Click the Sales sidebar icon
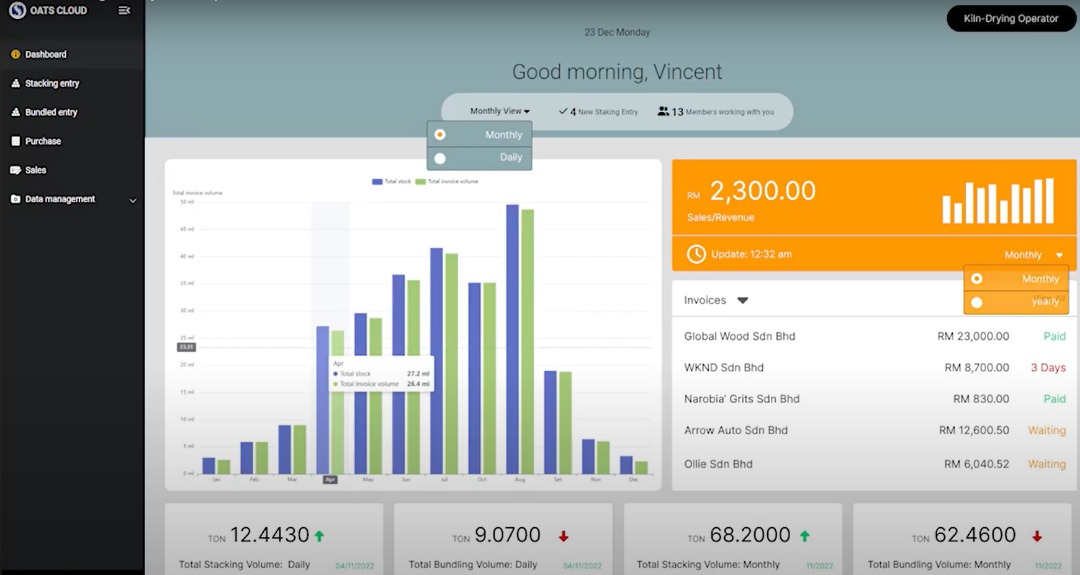 (x=16, y=171)
